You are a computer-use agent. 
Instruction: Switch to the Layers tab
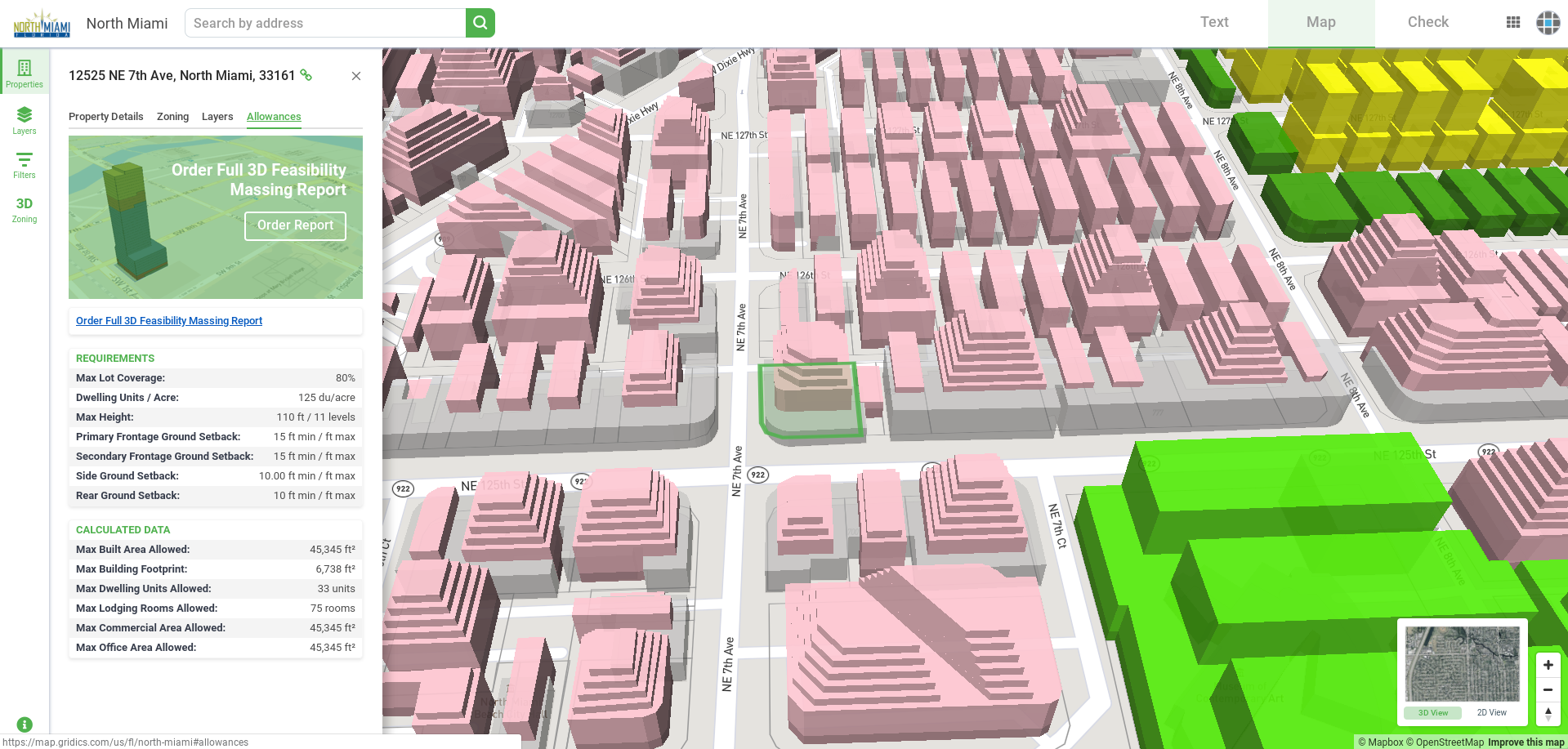pyautogui.click(x=217, y=117)
